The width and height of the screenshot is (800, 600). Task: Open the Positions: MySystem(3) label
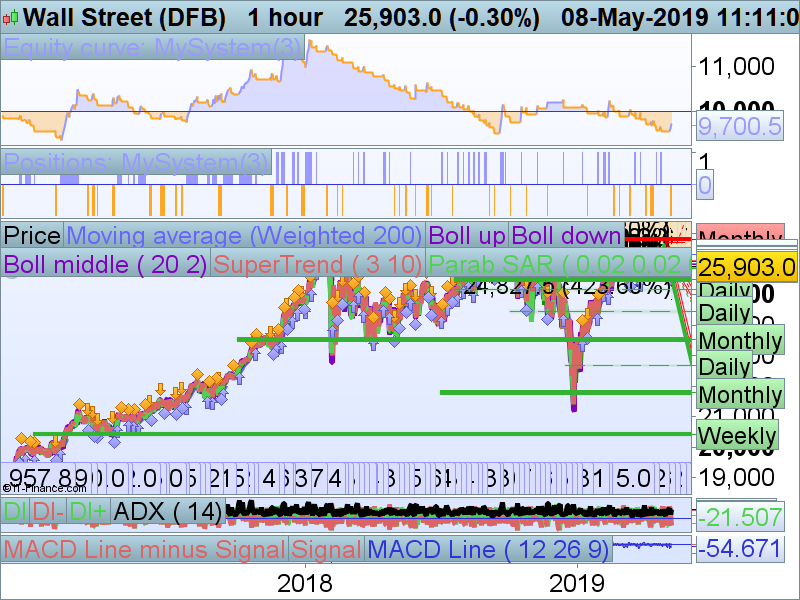(x=136, y=163)
